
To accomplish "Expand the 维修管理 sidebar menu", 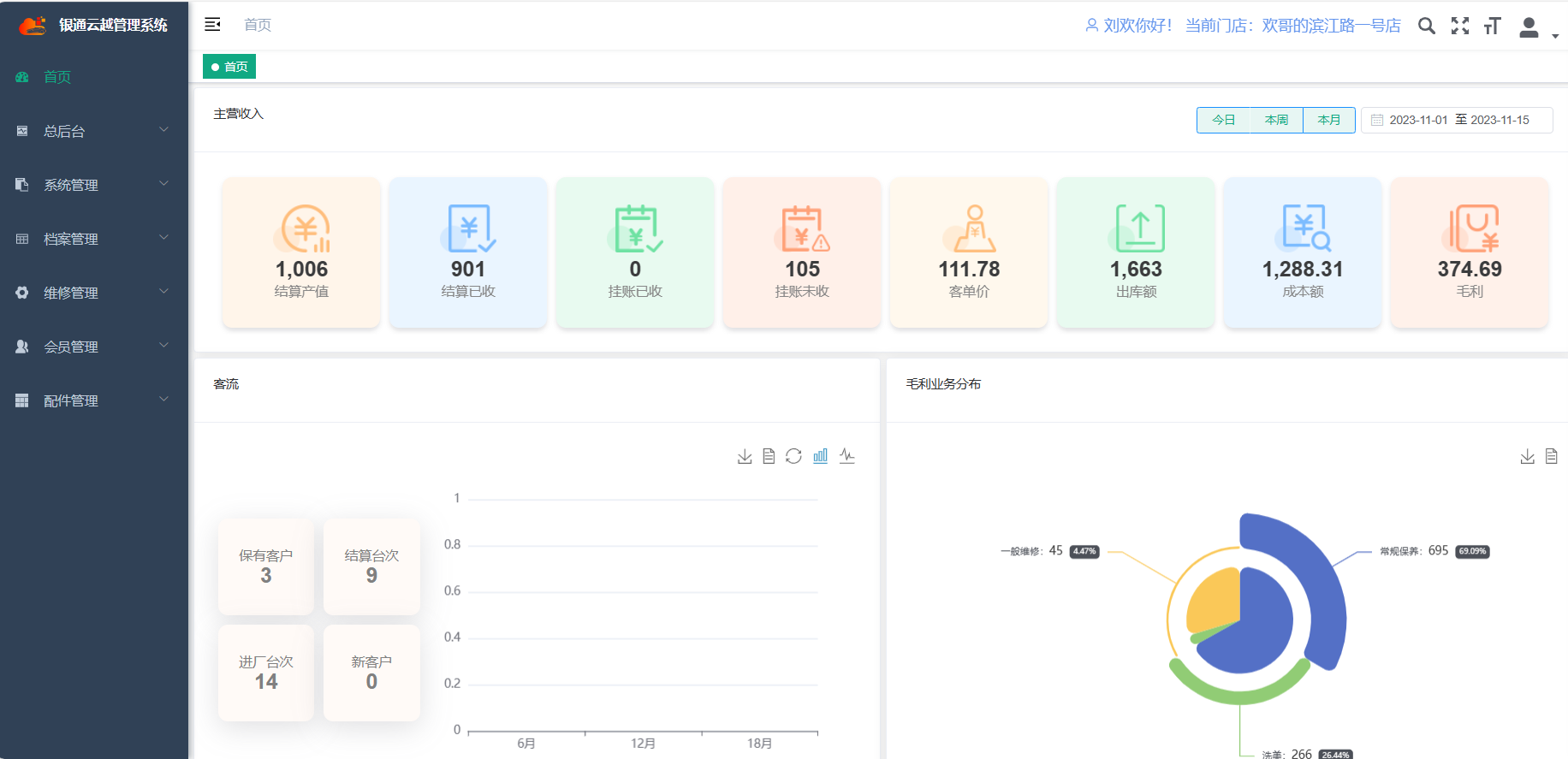I will pos(94,293).
